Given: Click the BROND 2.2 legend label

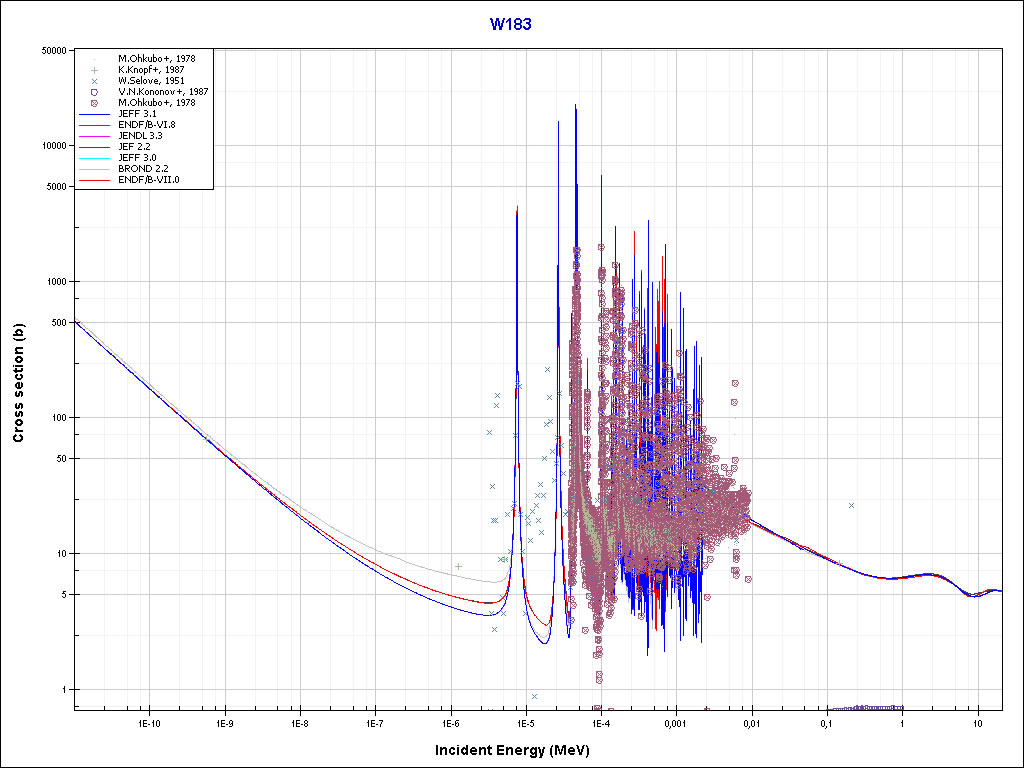Looking at the screenshot, I should (x=143, y=170).
